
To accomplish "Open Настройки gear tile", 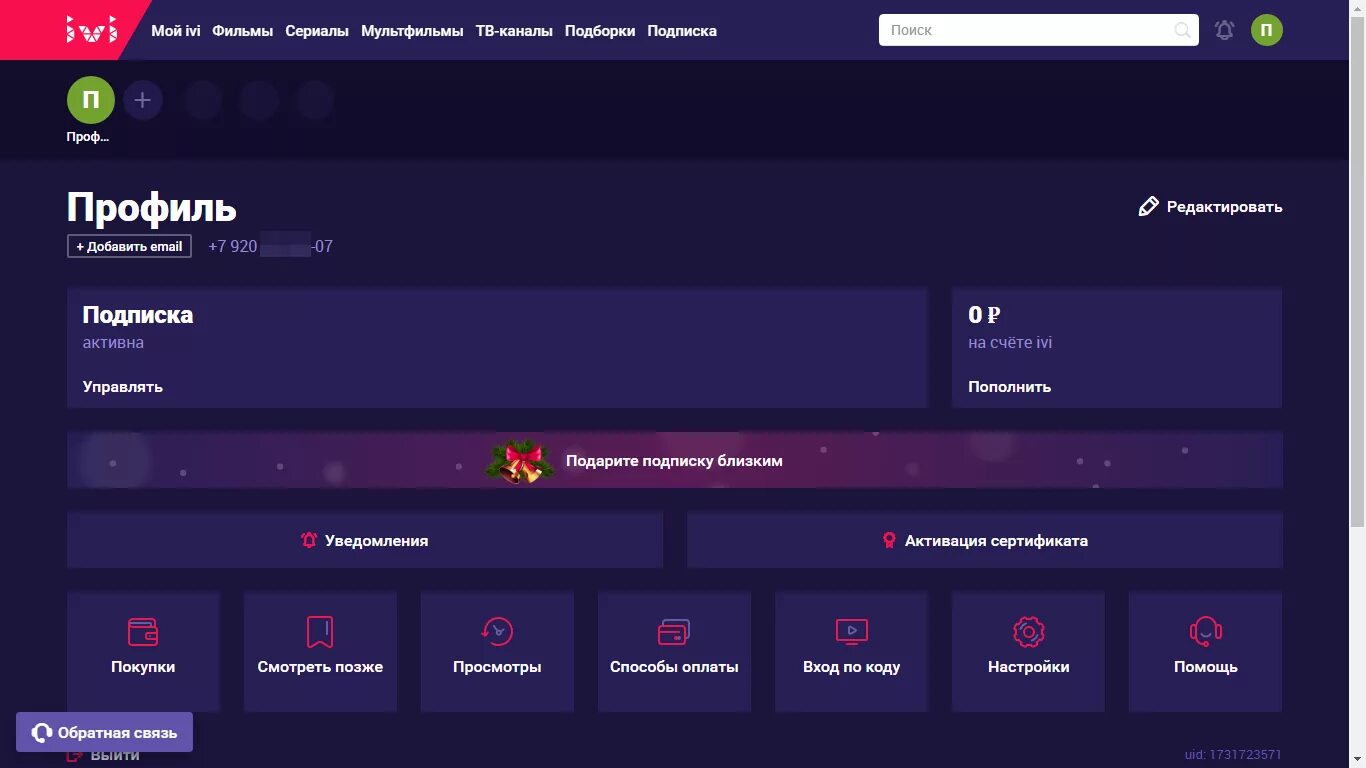I will click(1028, 651).
